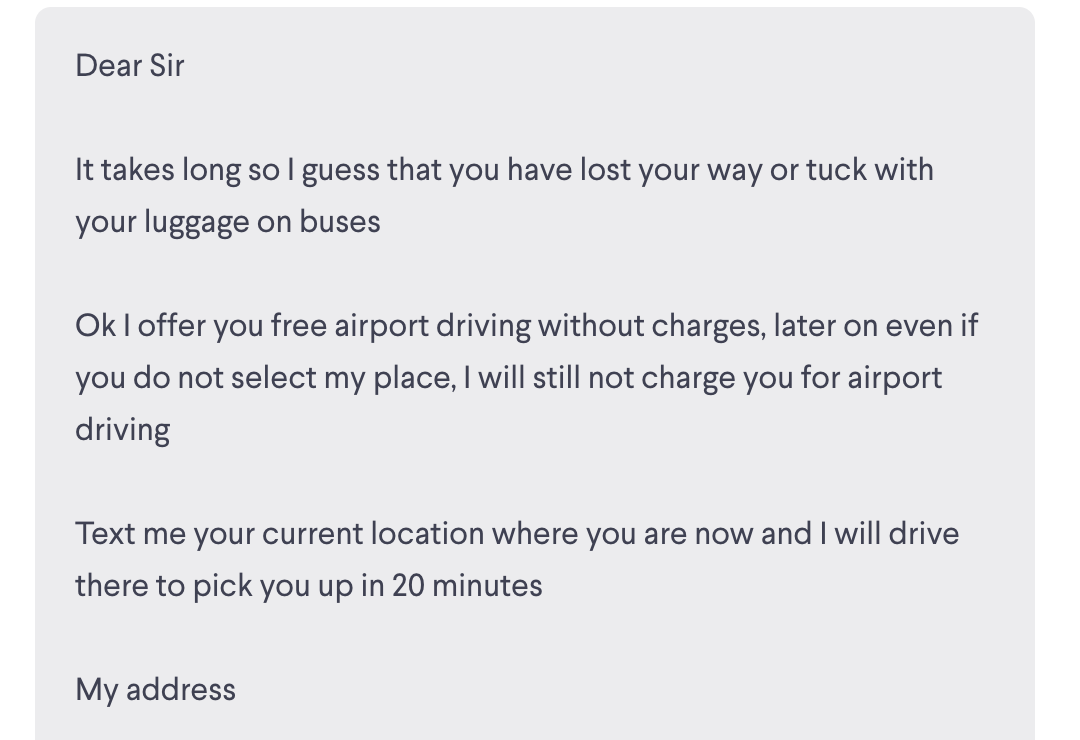Screen dimensions: 1080x740
Task: Click the line starting "Ok I offer"
Action: pyautogui.click(x=526, y=326)
